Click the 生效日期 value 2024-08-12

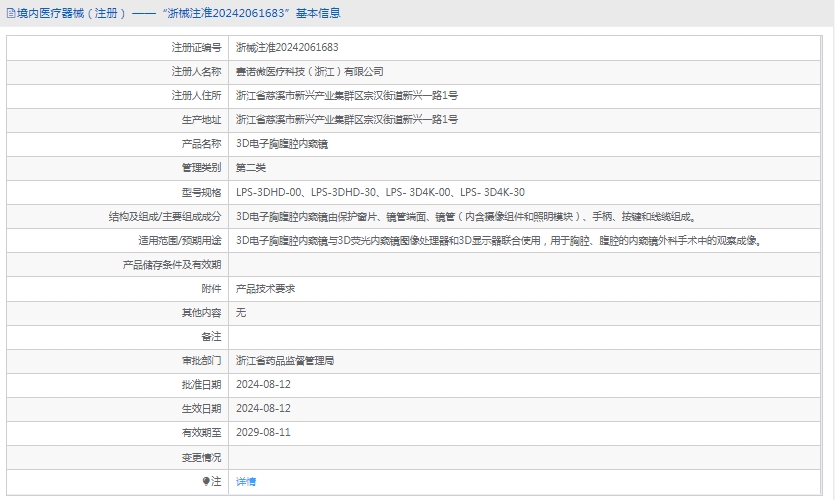[x=263, y=408]
